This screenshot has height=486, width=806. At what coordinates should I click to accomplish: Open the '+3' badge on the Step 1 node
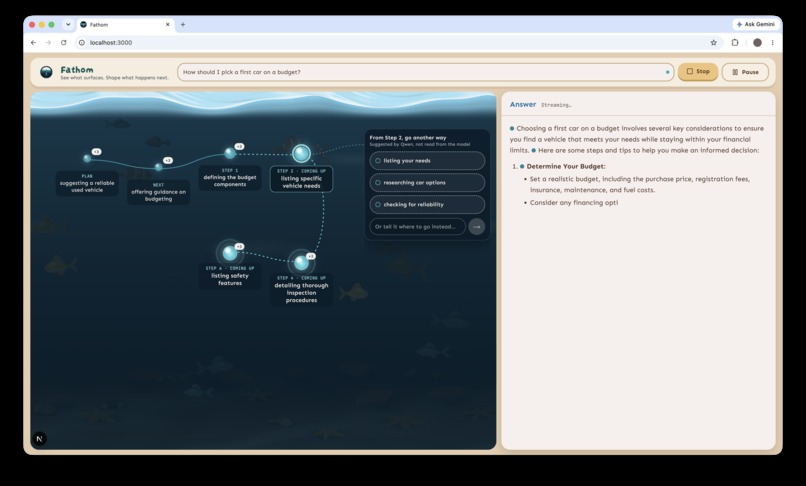pyautogui.click(x=239, y=147)
